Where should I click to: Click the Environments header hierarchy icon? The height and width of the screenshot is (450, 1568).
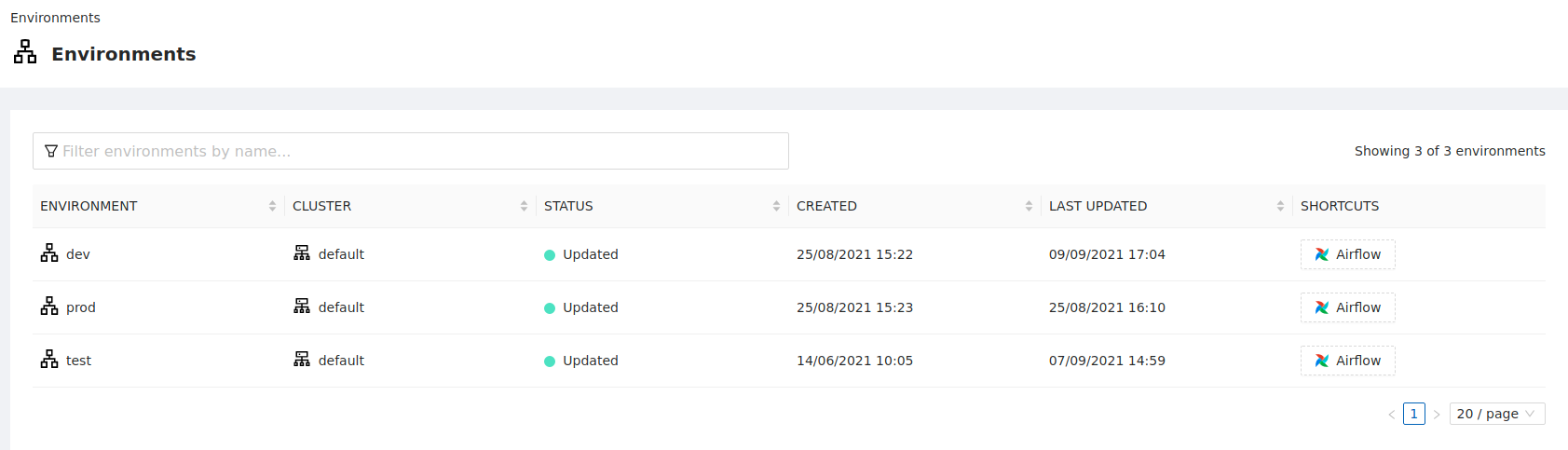25,52
